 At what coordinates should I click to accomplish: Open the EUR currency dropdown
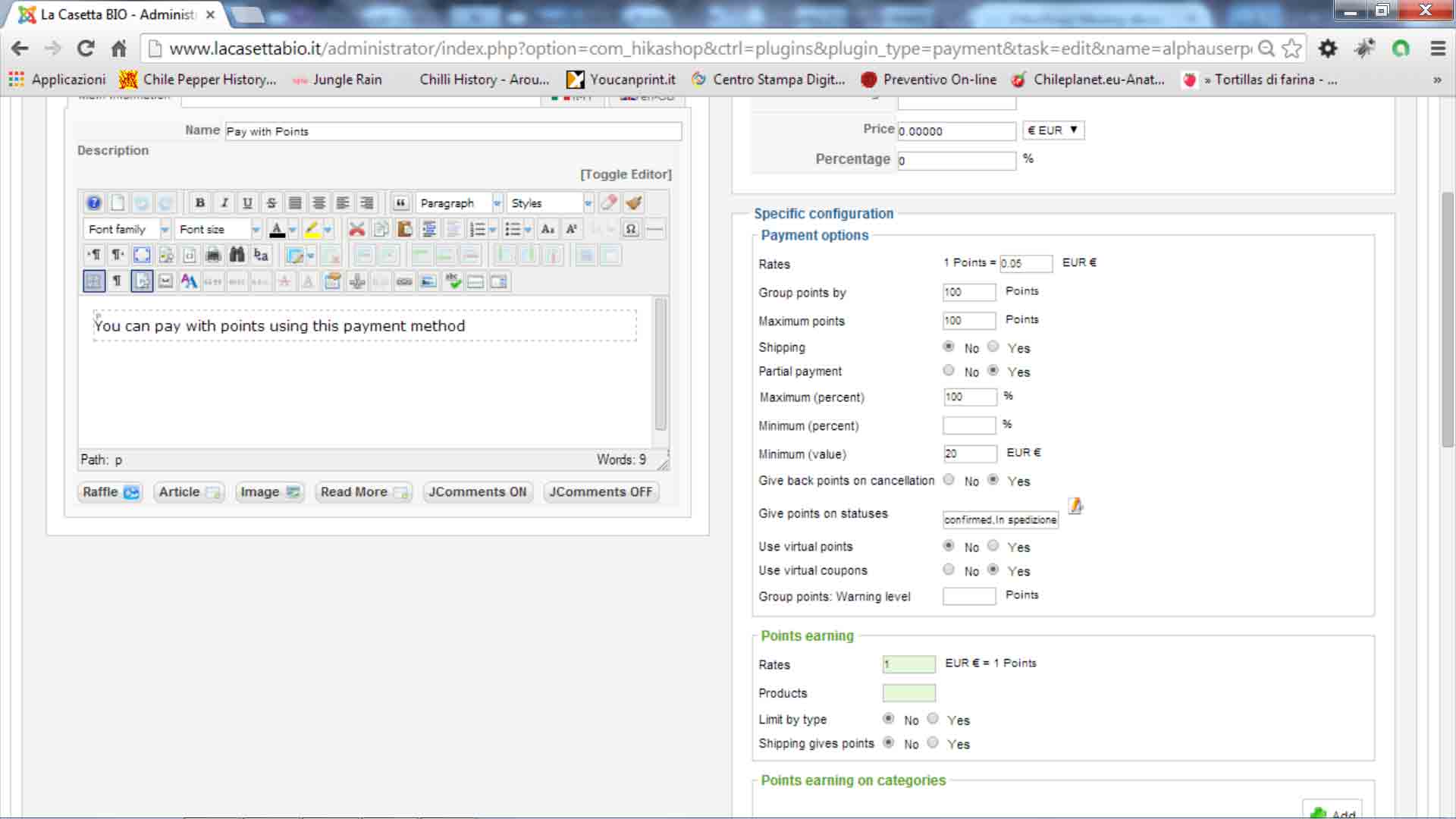pyautogui.click(x=1053, y=130)
